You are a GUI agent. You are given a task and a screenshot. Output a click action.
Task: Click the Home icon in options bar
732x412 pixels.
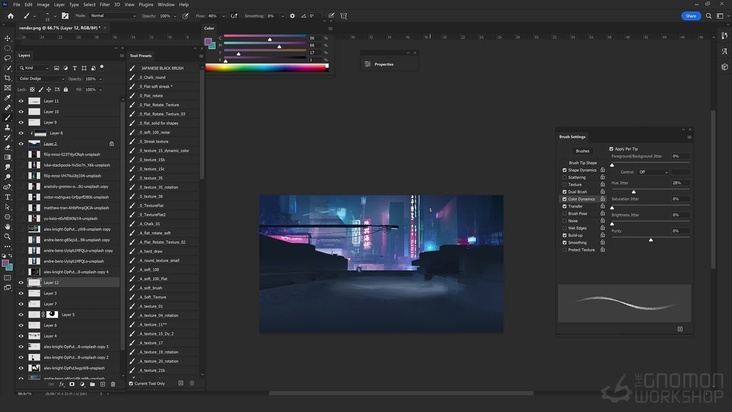(10, 16)
